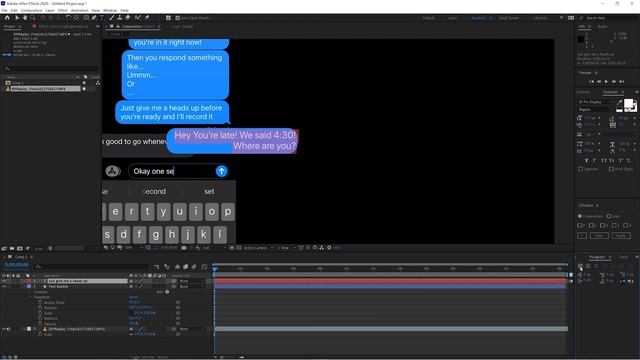Viewport: 640px width, 360px height.
Task: Enable the Ligatures checkbox
Action: coord(580,169)
